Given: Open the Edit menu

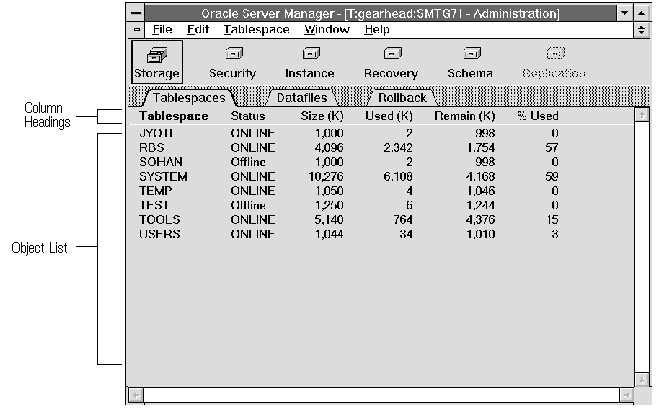Looking at the screenshot, I should [198, 30].
